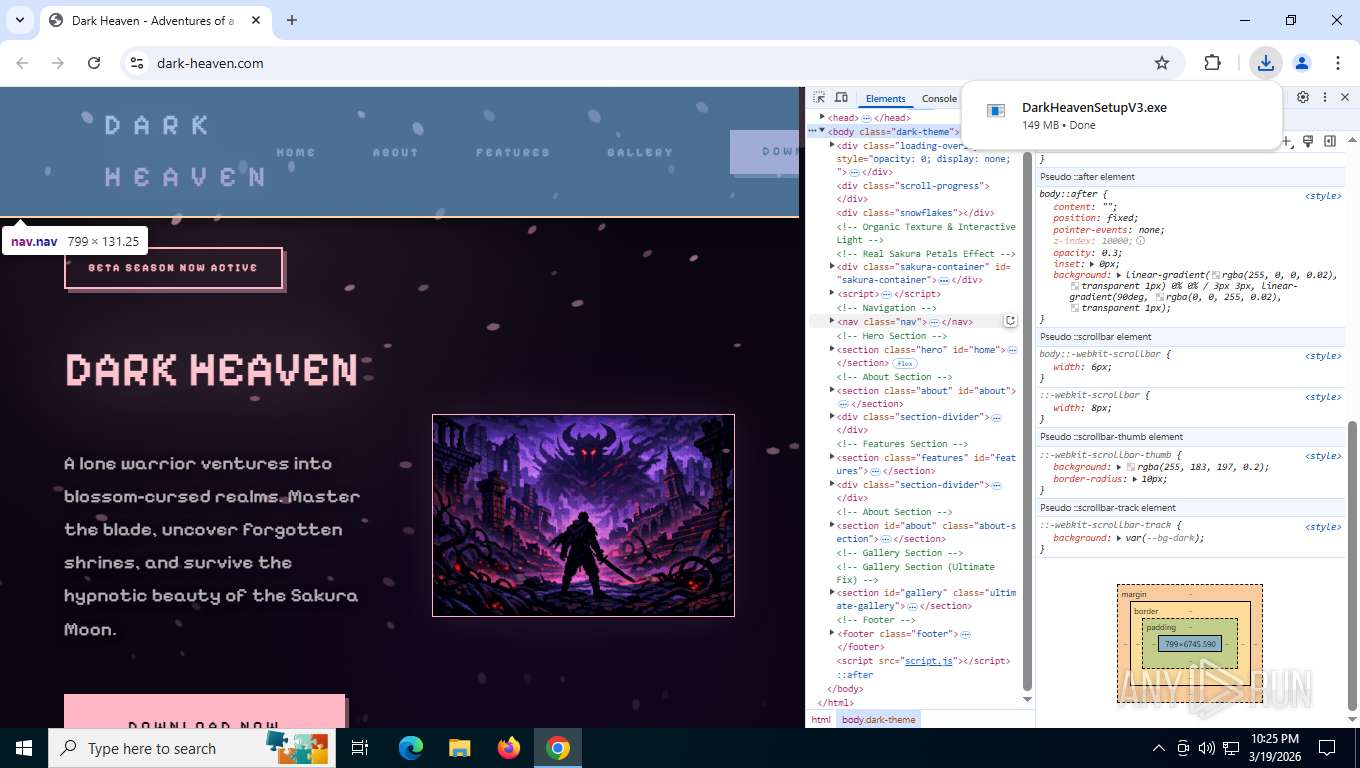Screen dimensions: 1360x768
Task: Click the box model content size 799×6745.590
Action: (x=1190, y=643)
